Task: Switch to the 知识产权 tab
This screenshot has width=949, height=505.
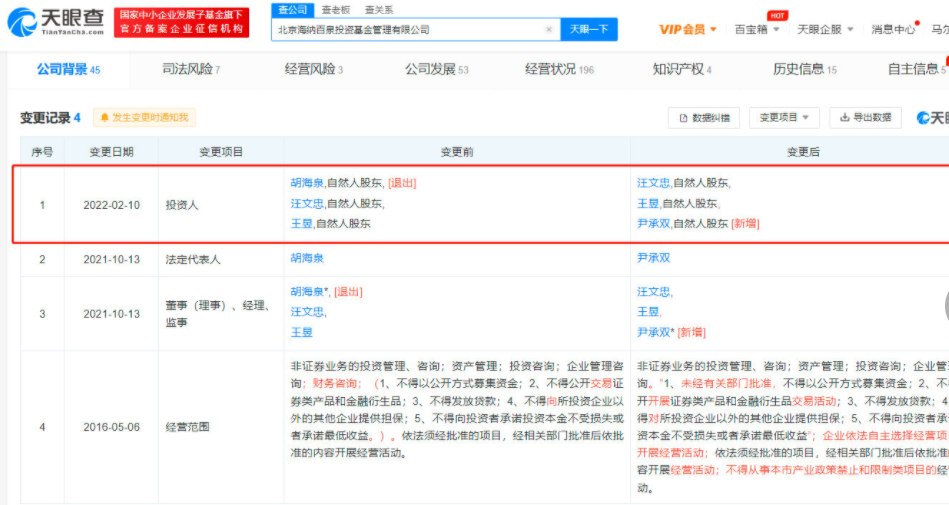Action: [x=681, y=70]
